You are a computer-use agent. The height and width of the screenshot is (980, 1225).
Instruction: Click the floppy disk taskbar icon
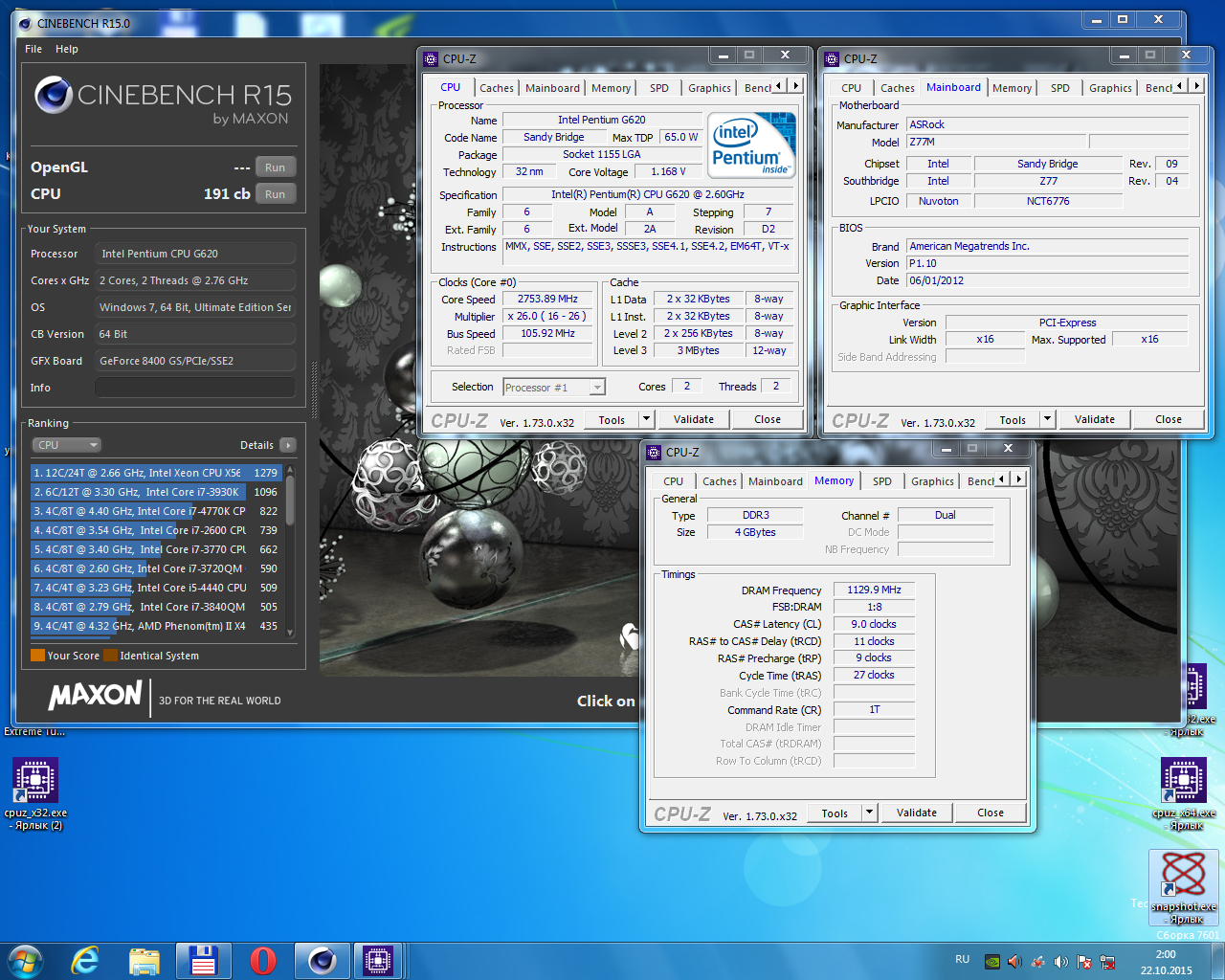(x=204, y=960)
